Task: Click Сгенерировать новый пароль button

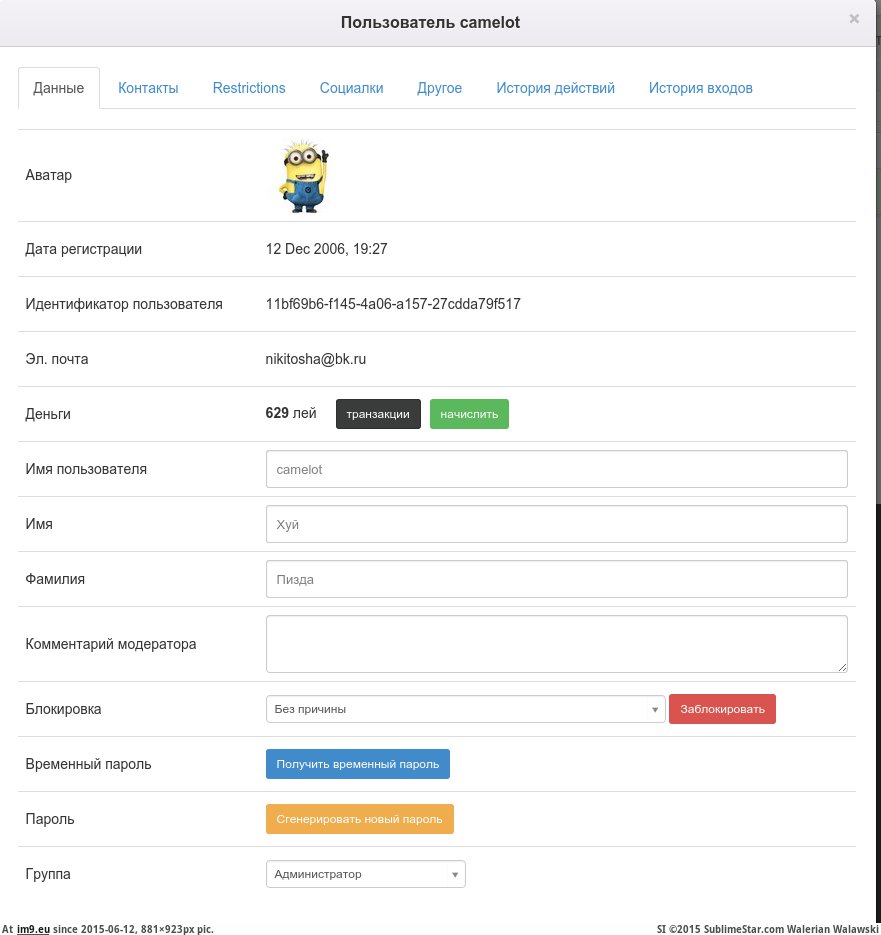Action: (359, 819)
